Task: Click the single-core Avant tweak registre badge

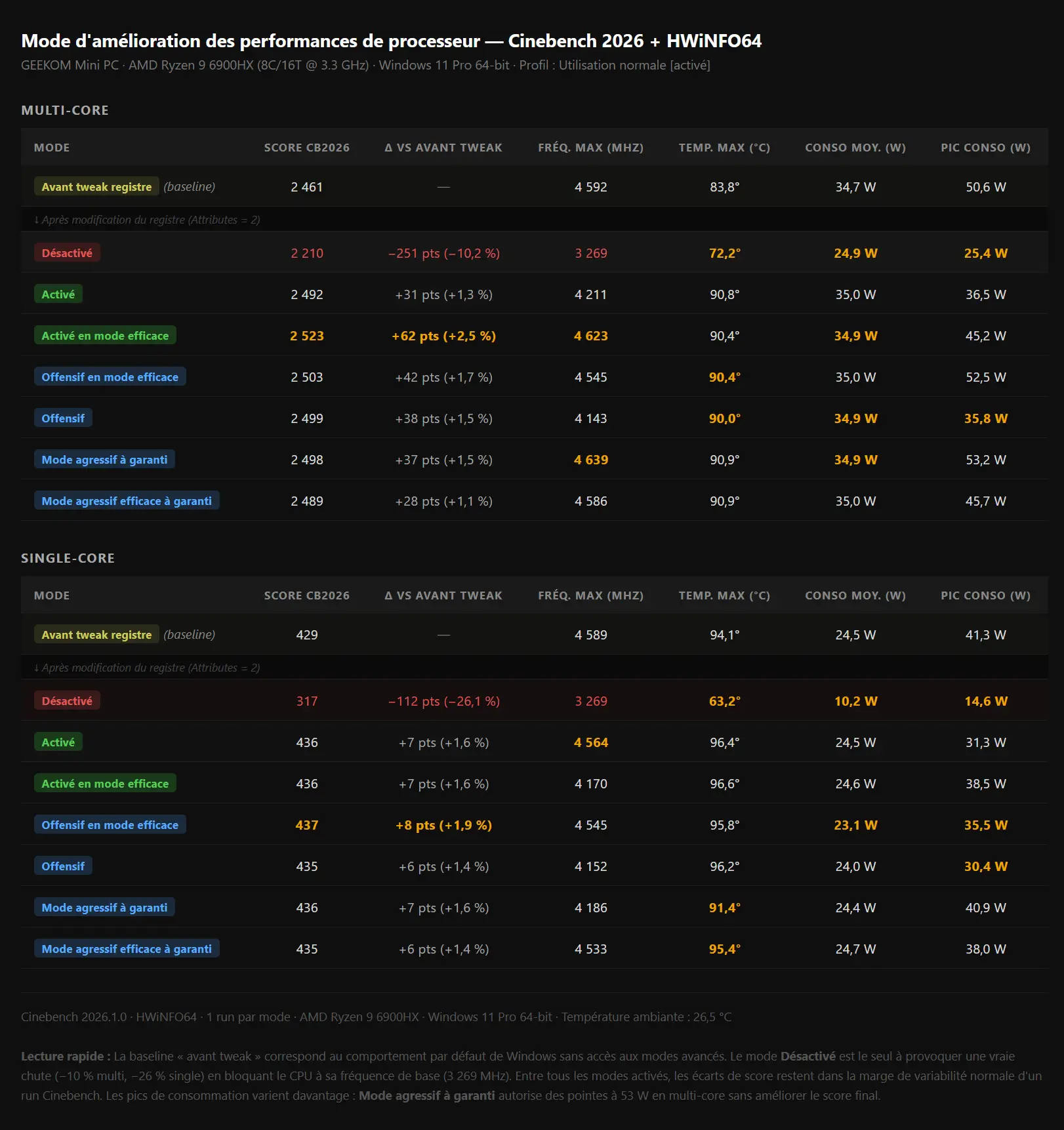Action: pyautogui.click(x=96, y=635)
